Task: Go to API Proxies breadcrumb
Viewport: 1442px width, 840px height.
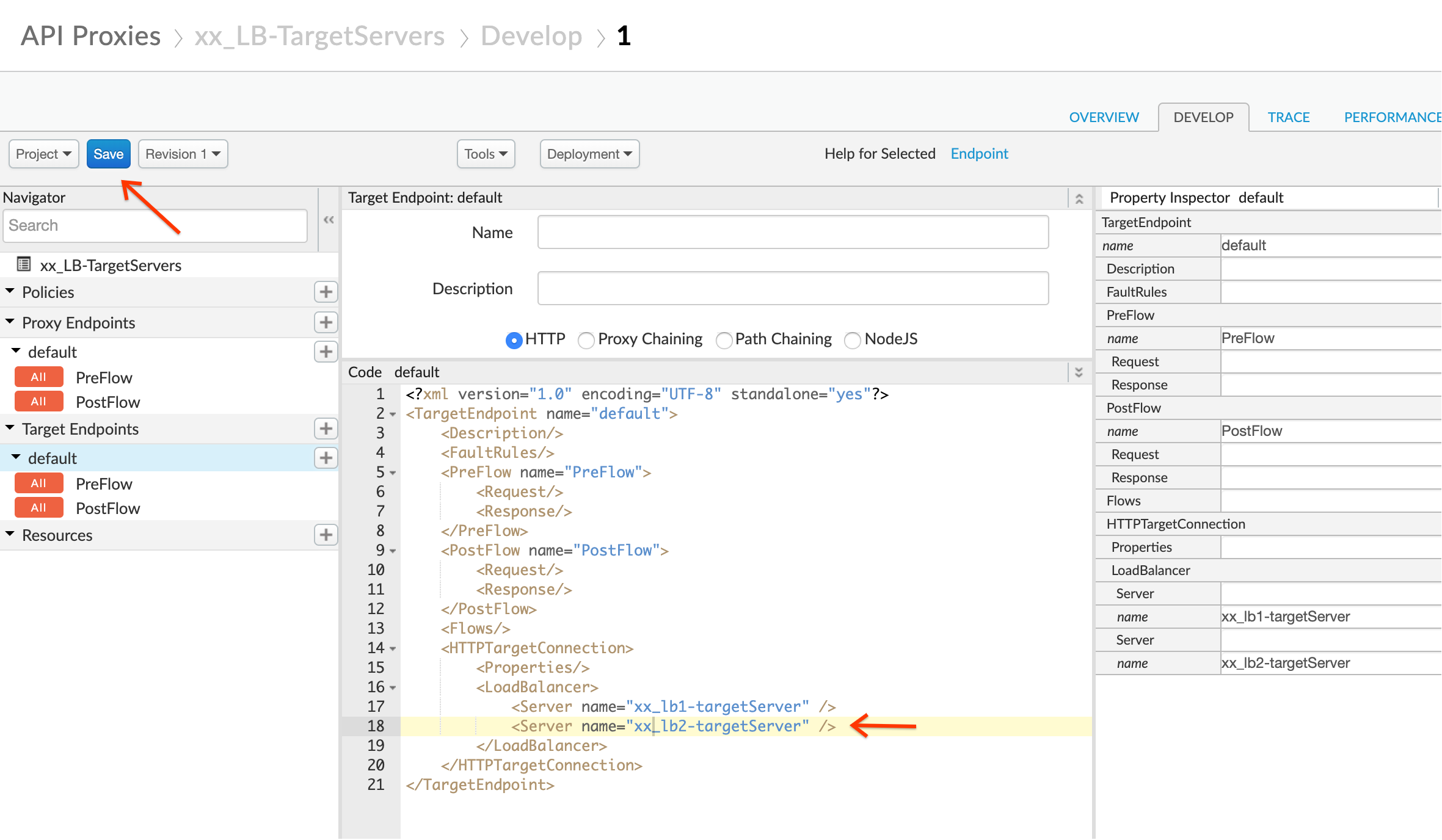Action: [x=91, y=36]
